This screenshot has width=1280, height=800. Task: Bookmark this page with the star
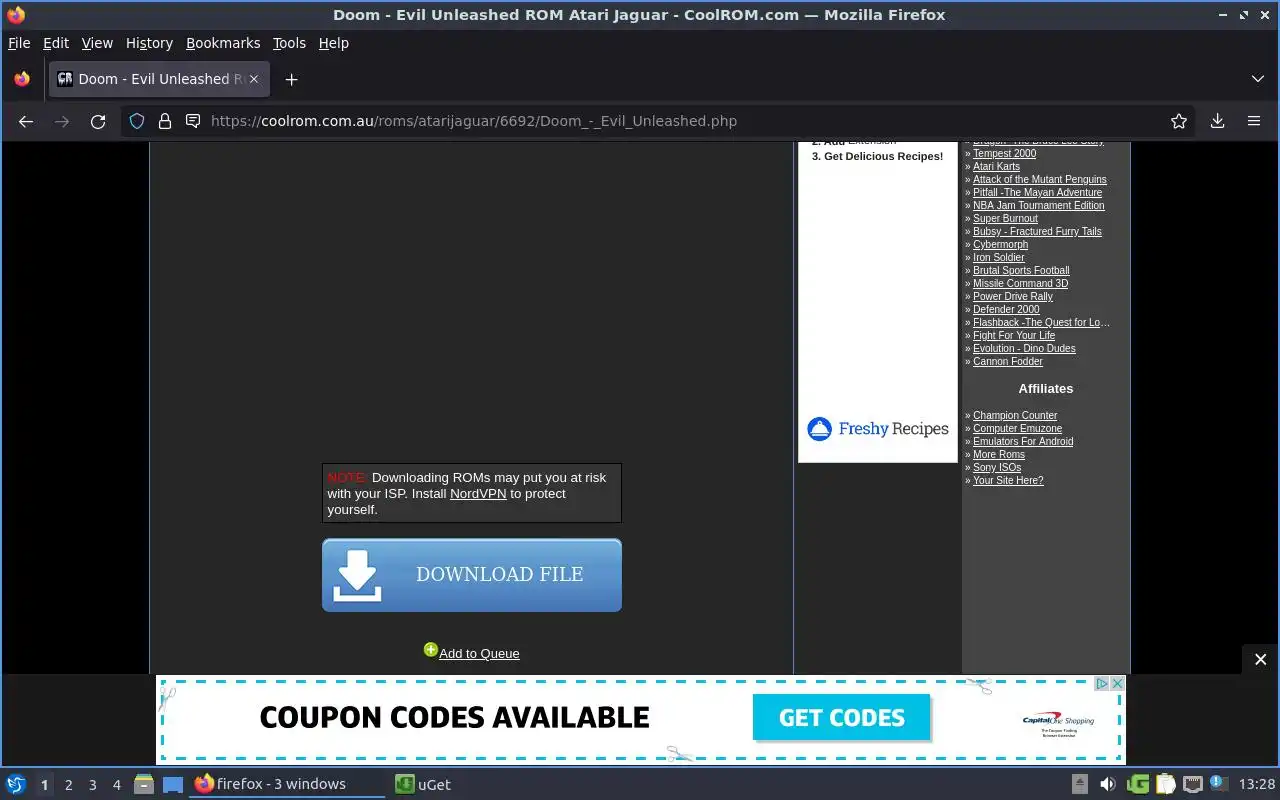pyautogui.click(x=1179, y=121)
